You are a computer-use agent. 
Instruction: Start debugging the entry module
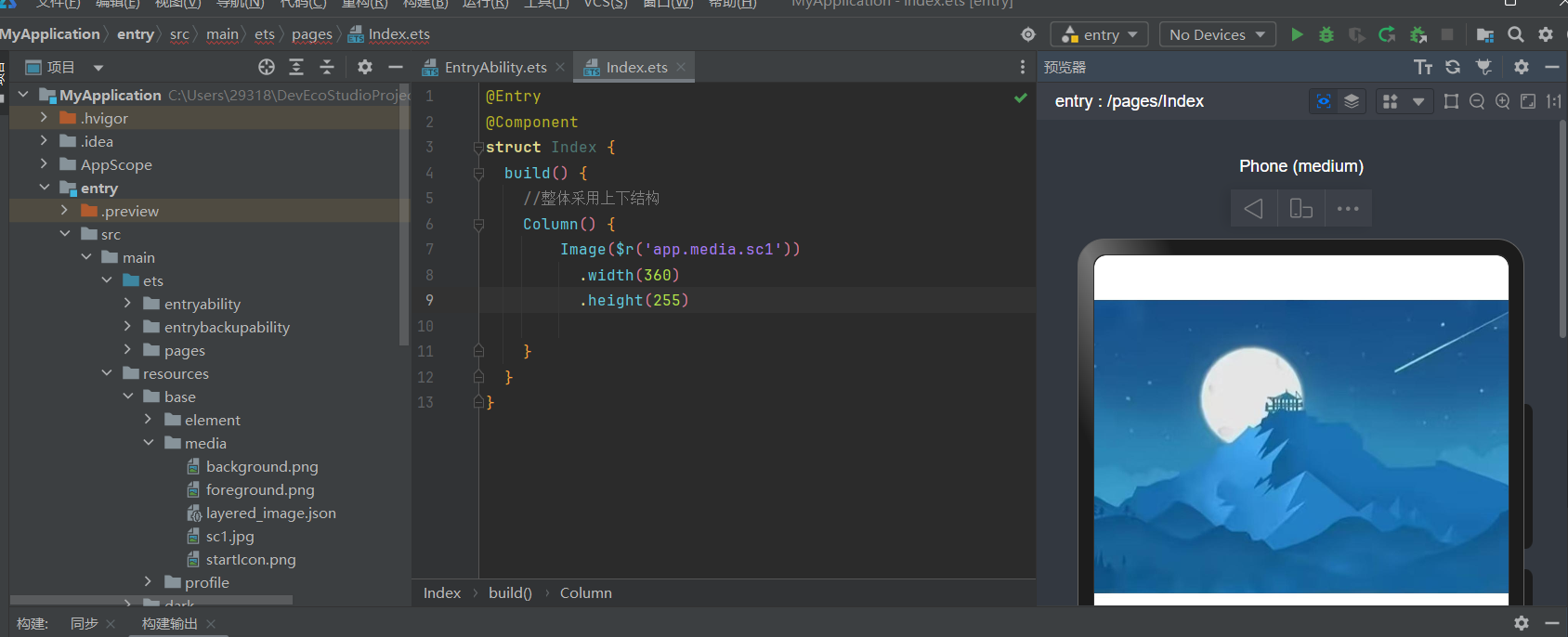click(x=1326, y=34)
